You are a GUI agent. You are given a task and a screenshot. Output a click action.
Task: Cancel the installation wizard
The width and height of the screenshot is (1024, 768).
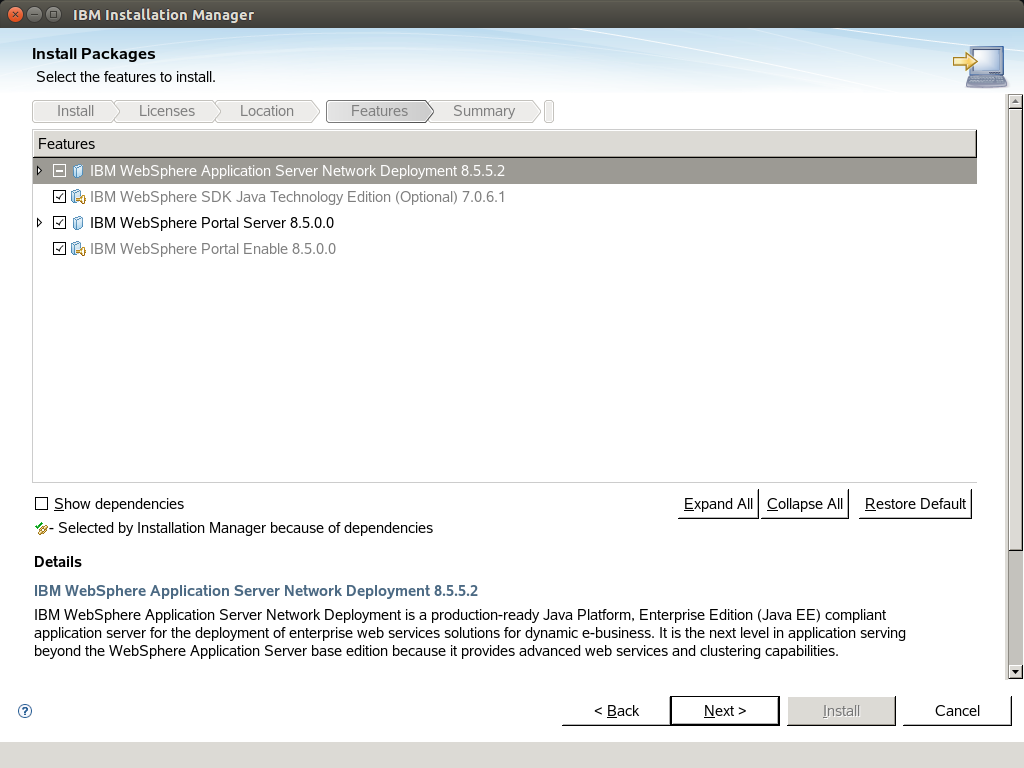point(957,711)
